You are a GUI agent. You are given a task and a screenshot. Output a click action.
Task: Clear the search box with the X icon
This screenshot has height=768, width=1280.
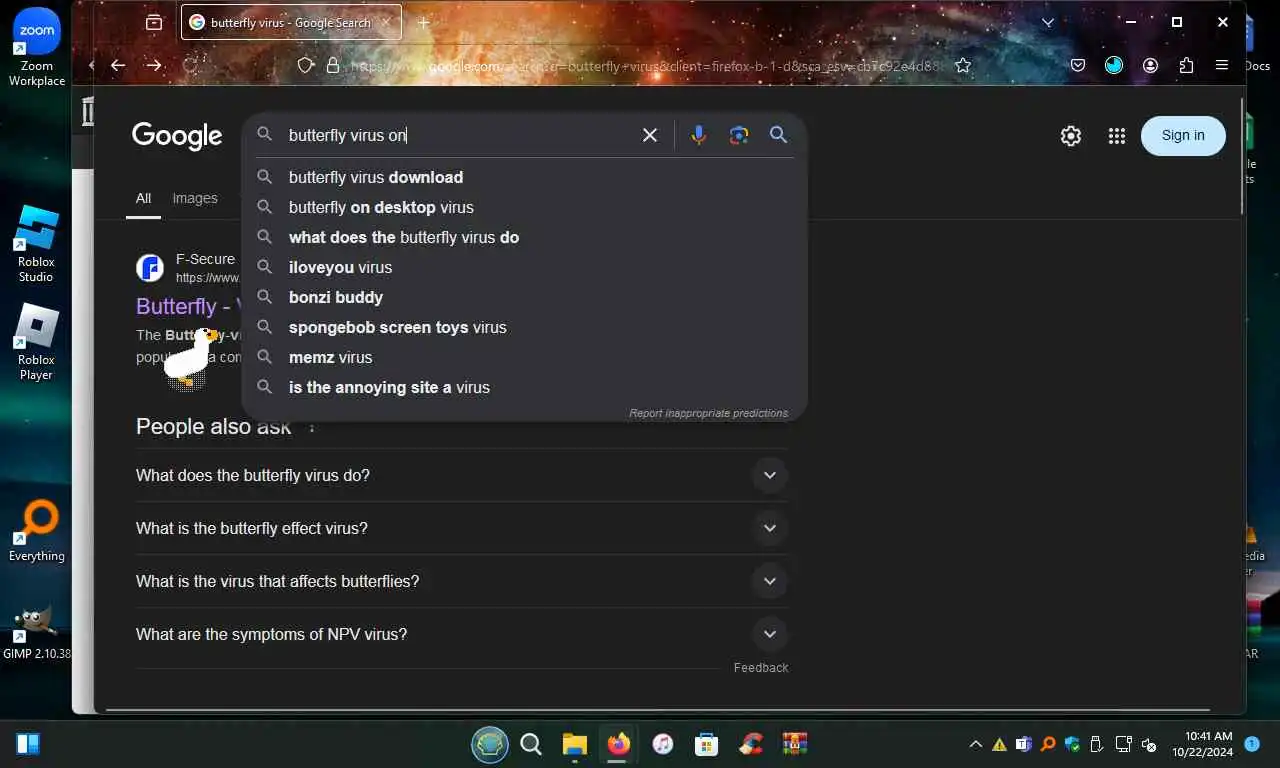650,135
